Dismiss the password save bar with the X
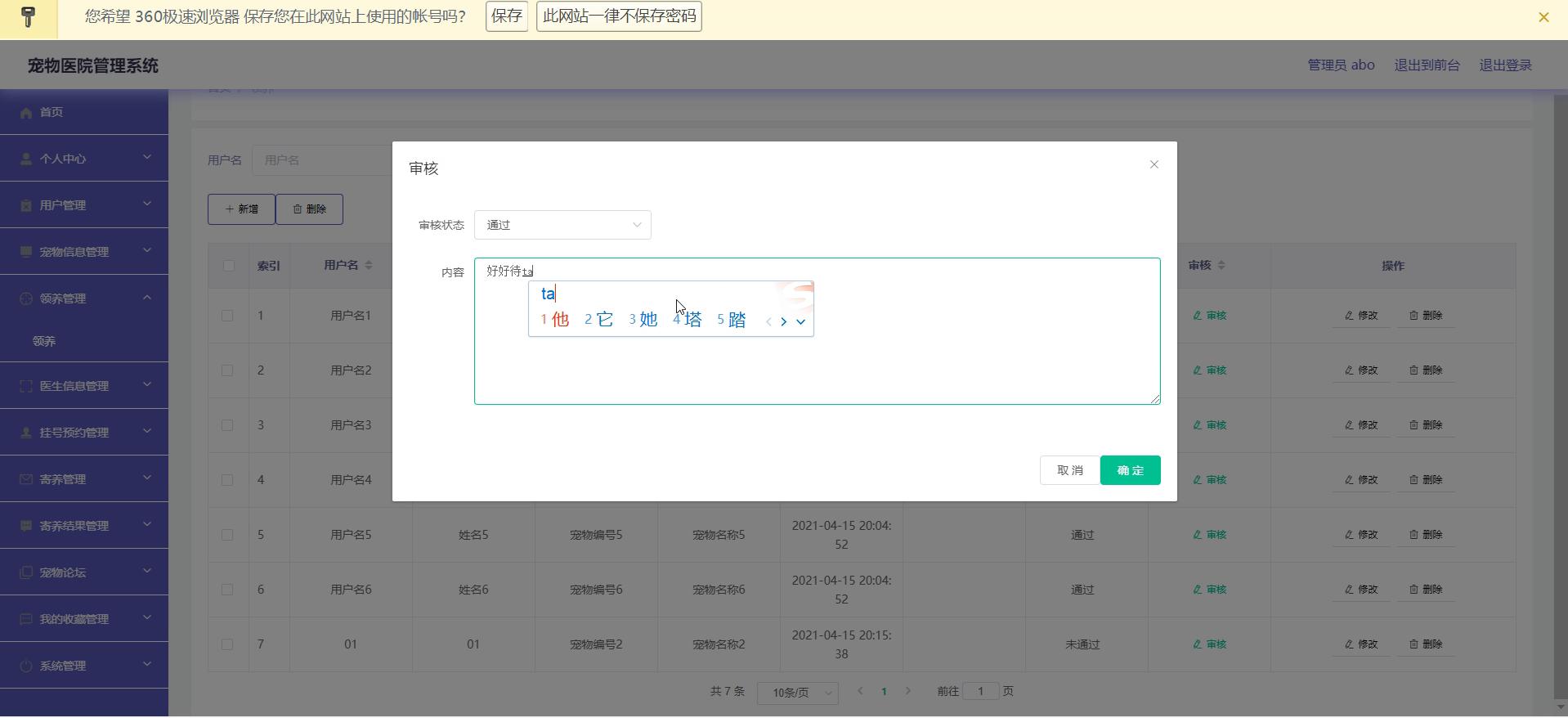The image size is (1568, 718). pos(1543,17)
